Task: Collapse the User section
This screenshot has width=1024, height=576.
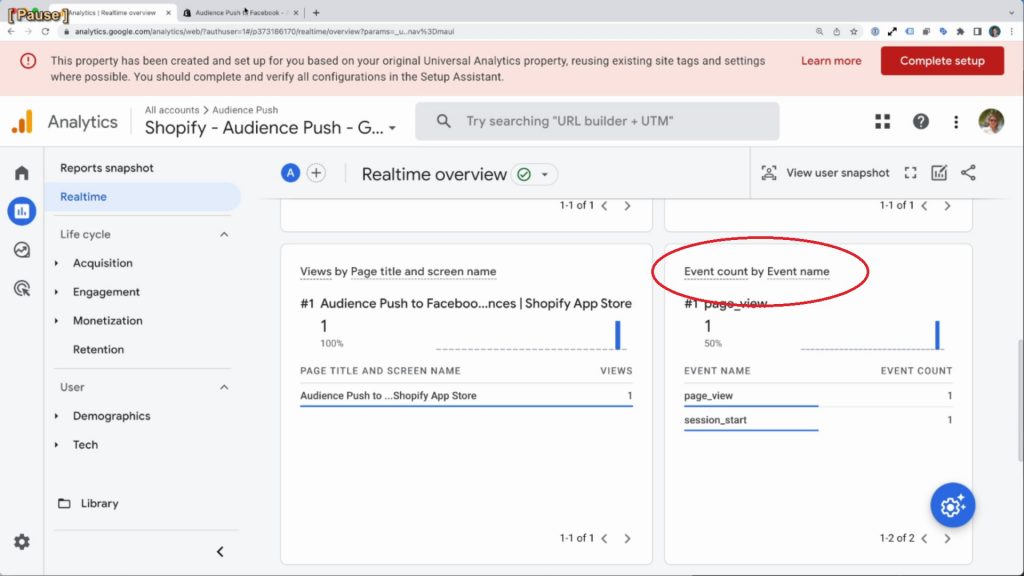Action: tap(224, 387)
